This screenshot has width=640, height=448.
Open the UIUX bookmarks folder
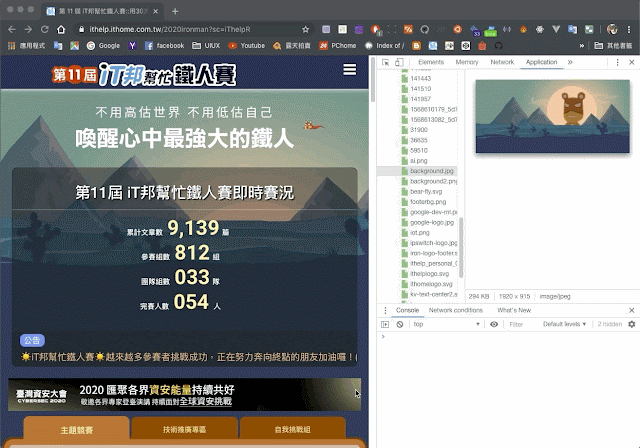point(206,46)
